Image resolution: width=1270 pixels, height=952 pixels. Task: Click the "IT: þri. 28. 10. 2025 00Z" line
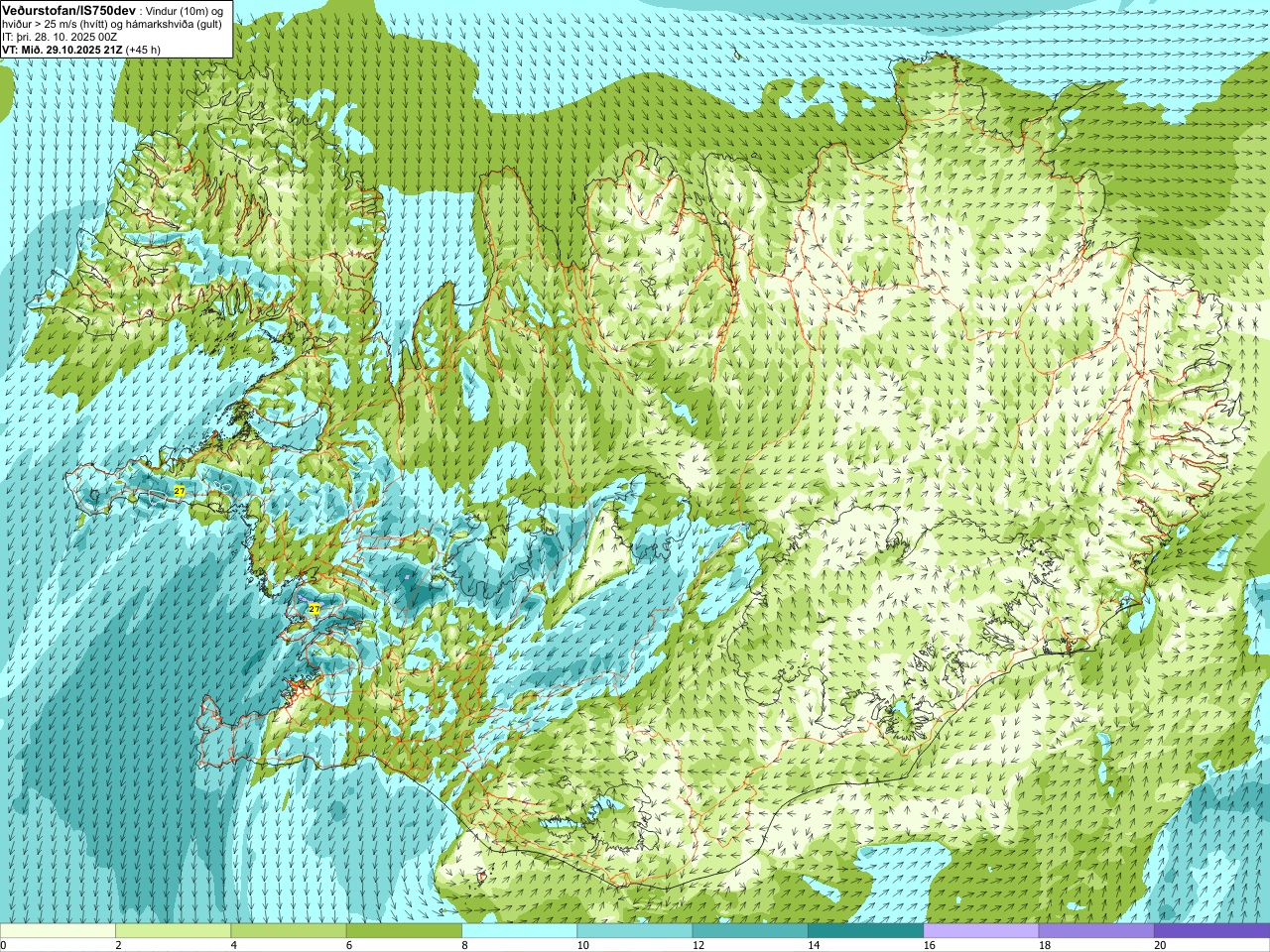point(61,37)
